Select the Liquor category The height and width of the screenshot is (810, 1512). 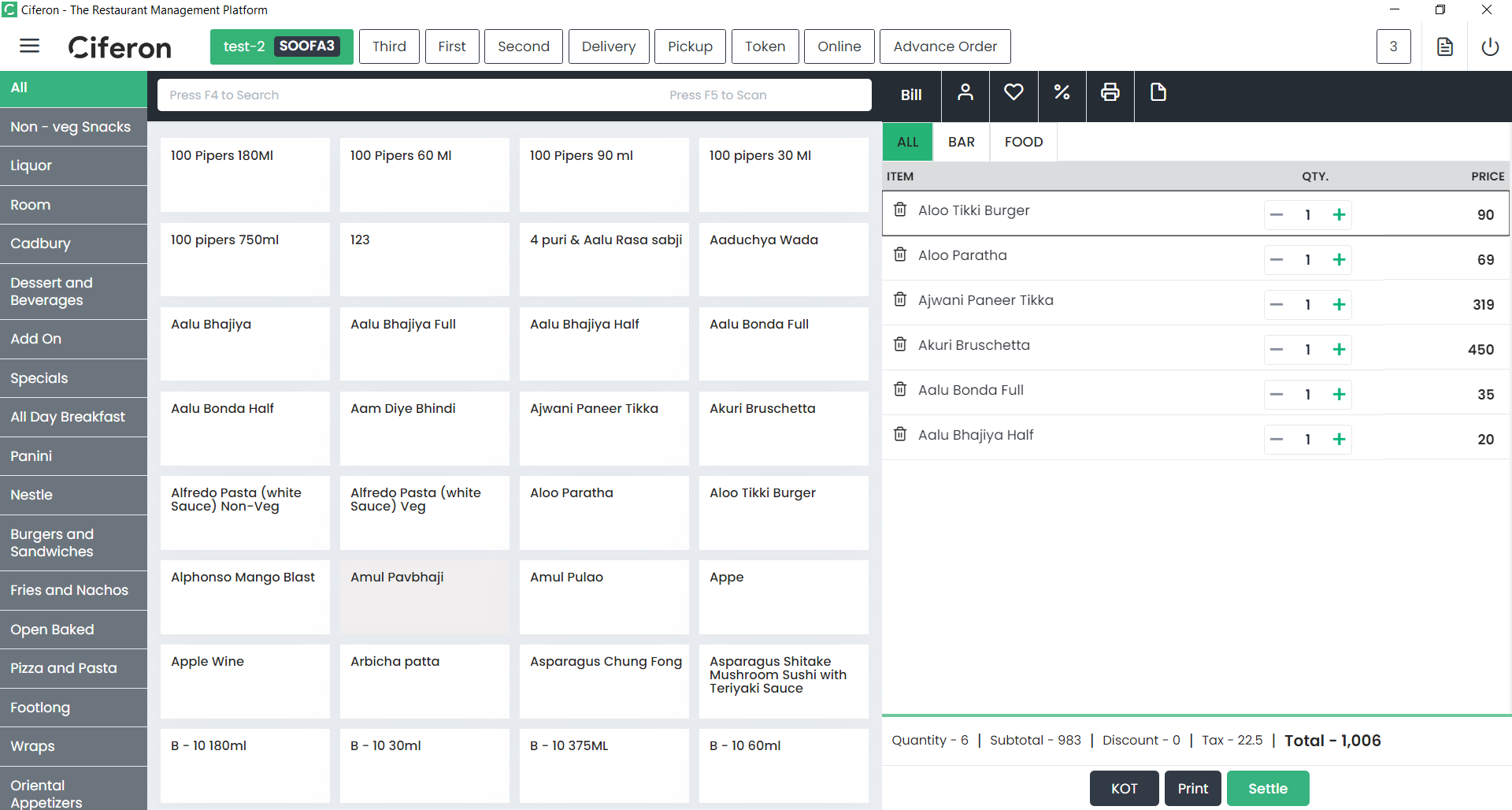pyautogui.click(x=73, y=165)
